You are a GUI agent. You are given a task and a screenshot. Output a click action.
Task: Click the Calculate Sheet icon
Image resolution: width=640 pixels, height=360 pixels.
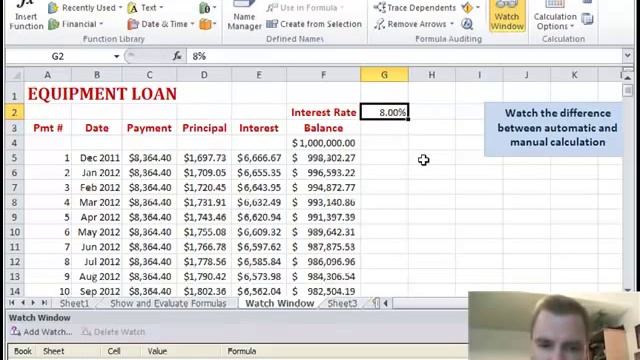click(x=587, y=19)
